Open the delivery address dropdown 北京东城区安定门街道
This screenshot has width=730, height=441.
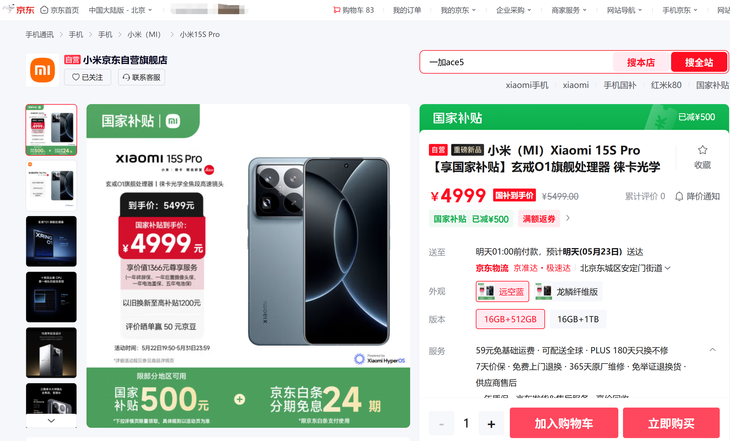tap(625, 268)
